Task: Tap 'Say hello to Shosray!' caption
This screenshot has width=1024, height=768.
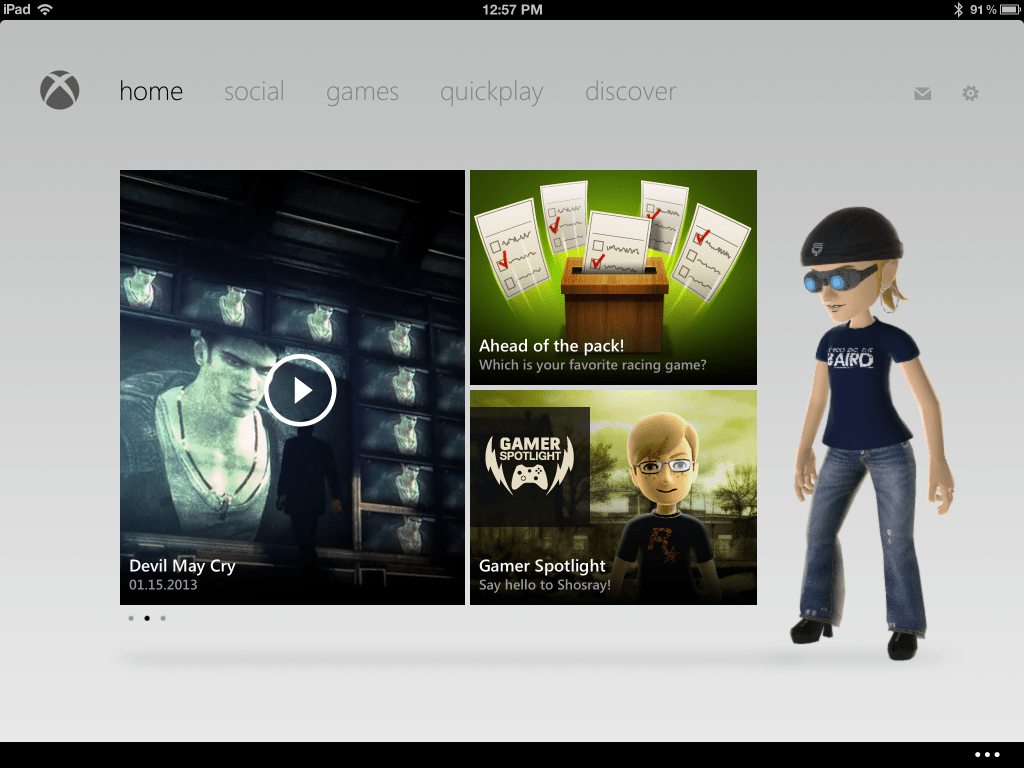Action: (545, 585)
